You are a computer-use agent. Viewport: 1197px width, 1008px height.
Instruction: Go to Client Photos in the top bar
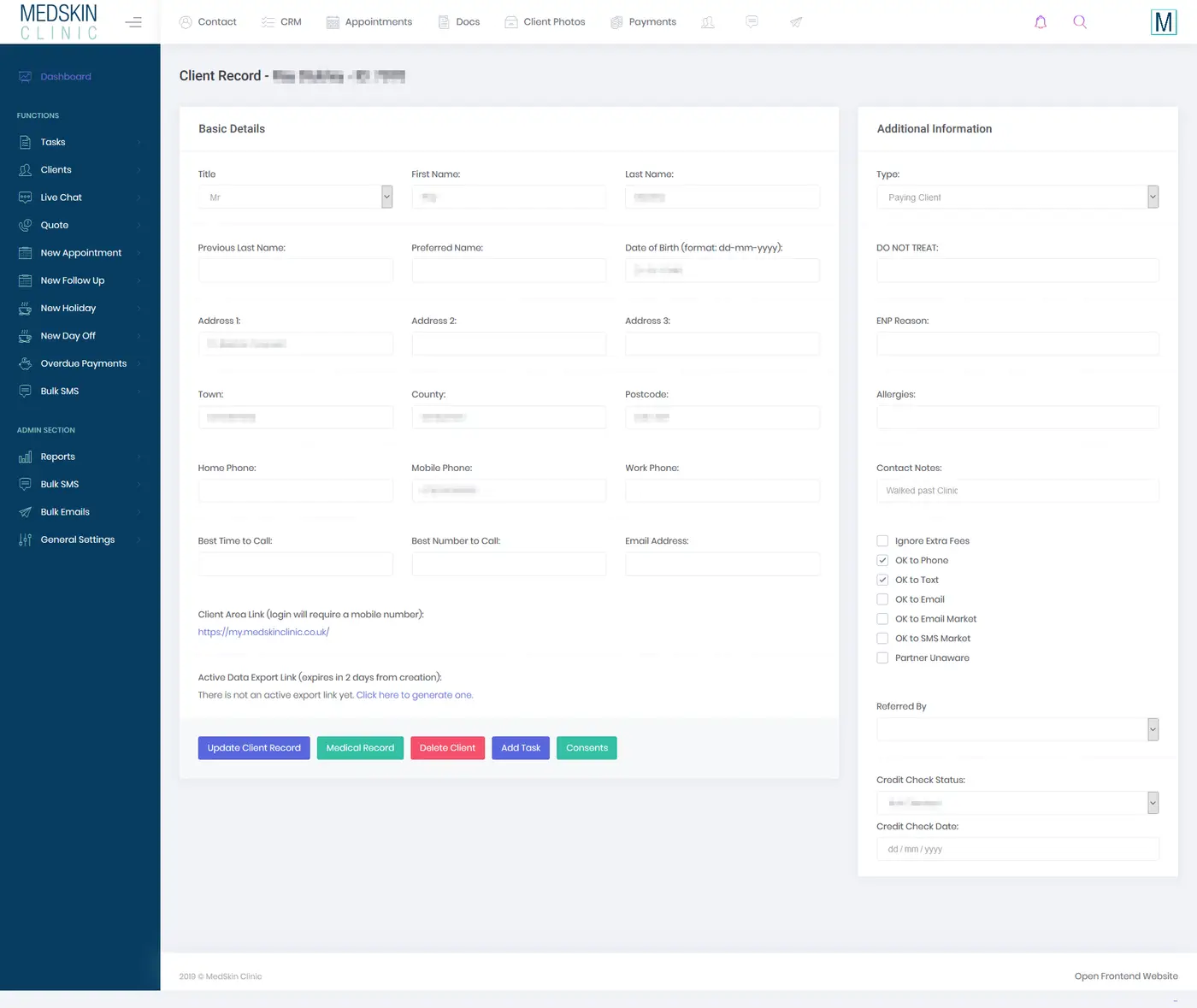click(545, 22)
